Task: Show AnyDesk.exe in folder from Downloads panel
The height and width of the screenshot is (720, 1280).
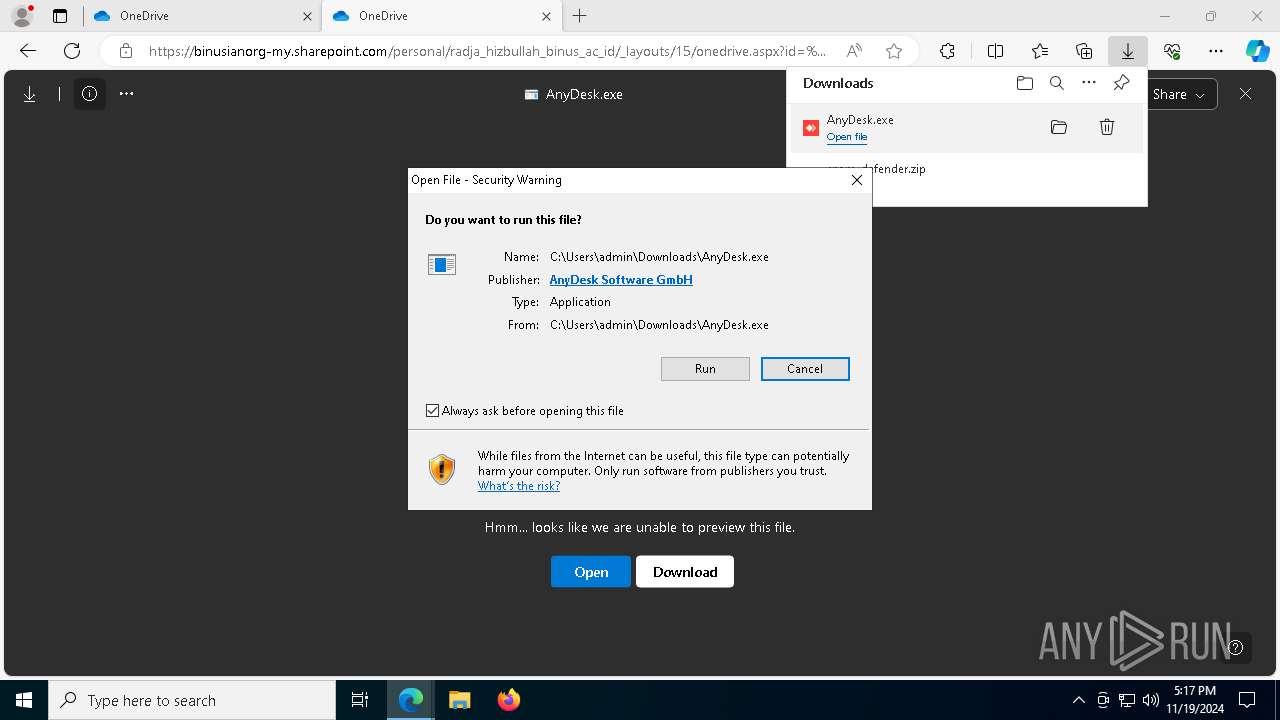Action: [x=1059, y=127]
